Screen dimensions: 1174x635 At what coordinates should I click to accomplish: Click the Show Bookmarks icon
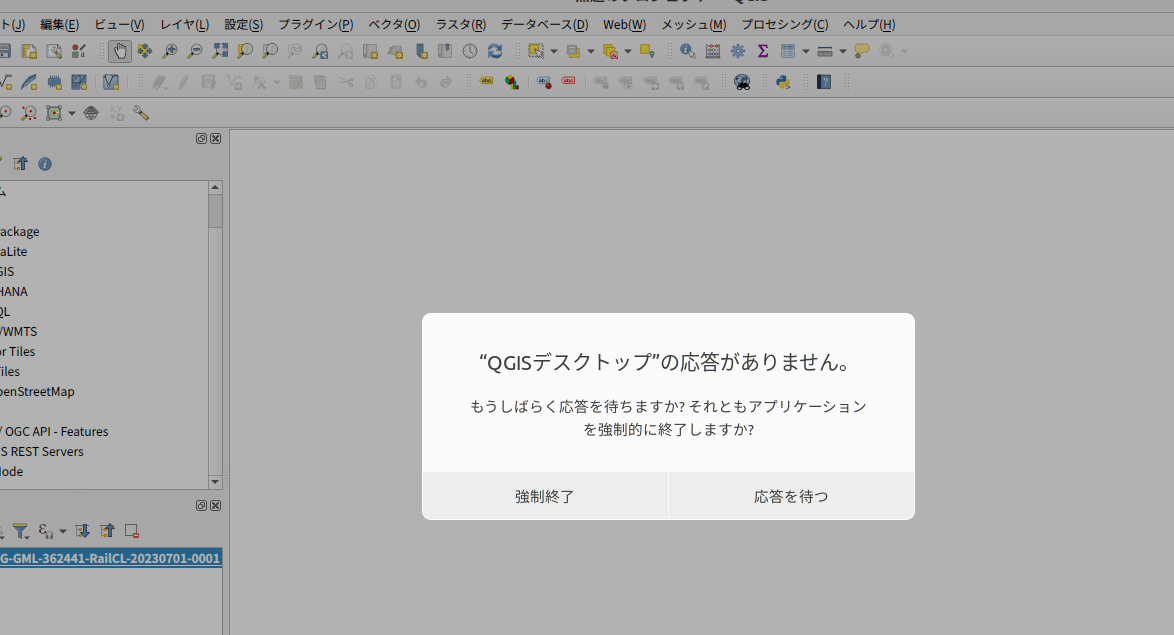point(445,51)
